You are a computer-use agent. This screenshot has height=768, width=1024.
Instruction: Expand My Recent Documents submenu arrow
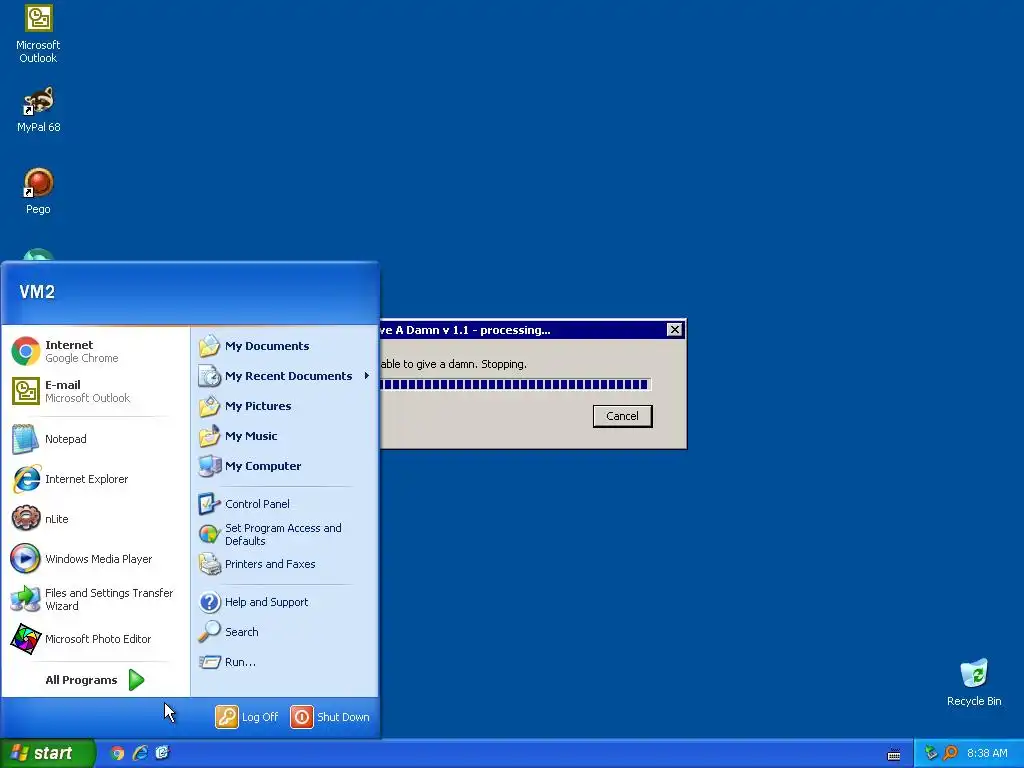click(367, 376)
